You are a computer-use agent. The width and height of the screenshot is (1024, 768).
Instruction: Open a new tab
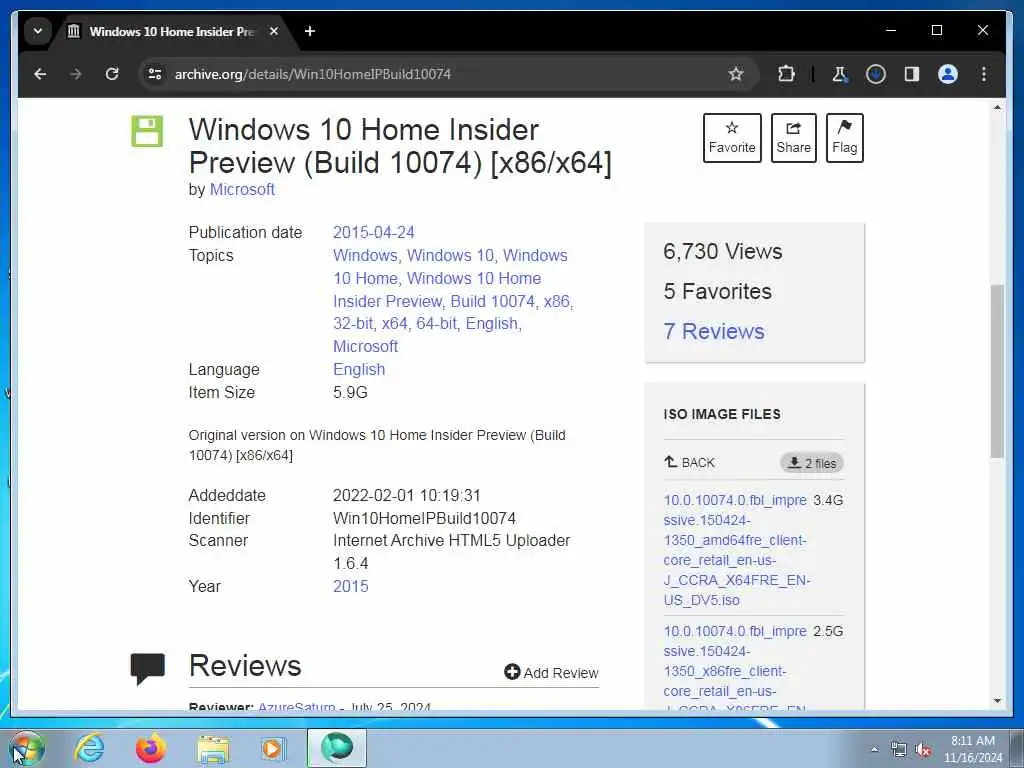[x=310, y=31]
